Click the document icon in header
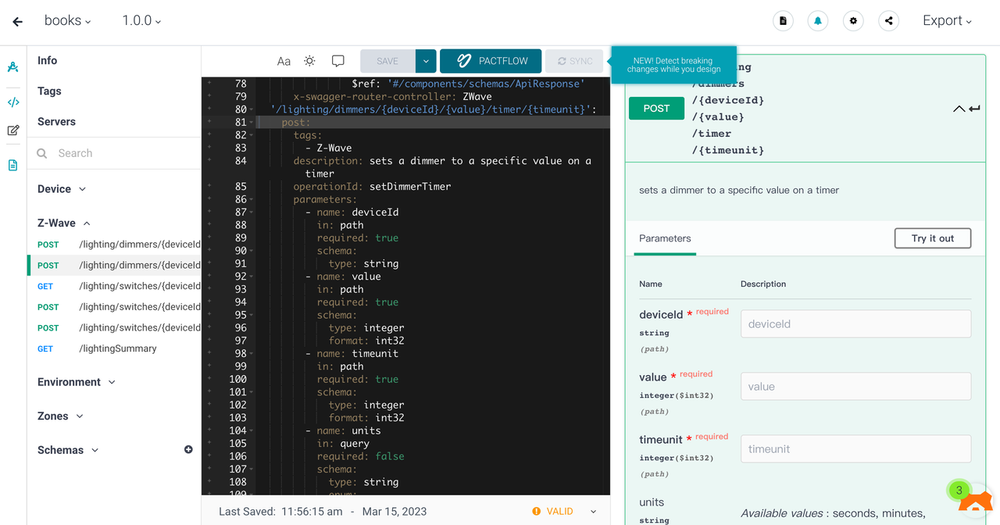 [783, 21]
